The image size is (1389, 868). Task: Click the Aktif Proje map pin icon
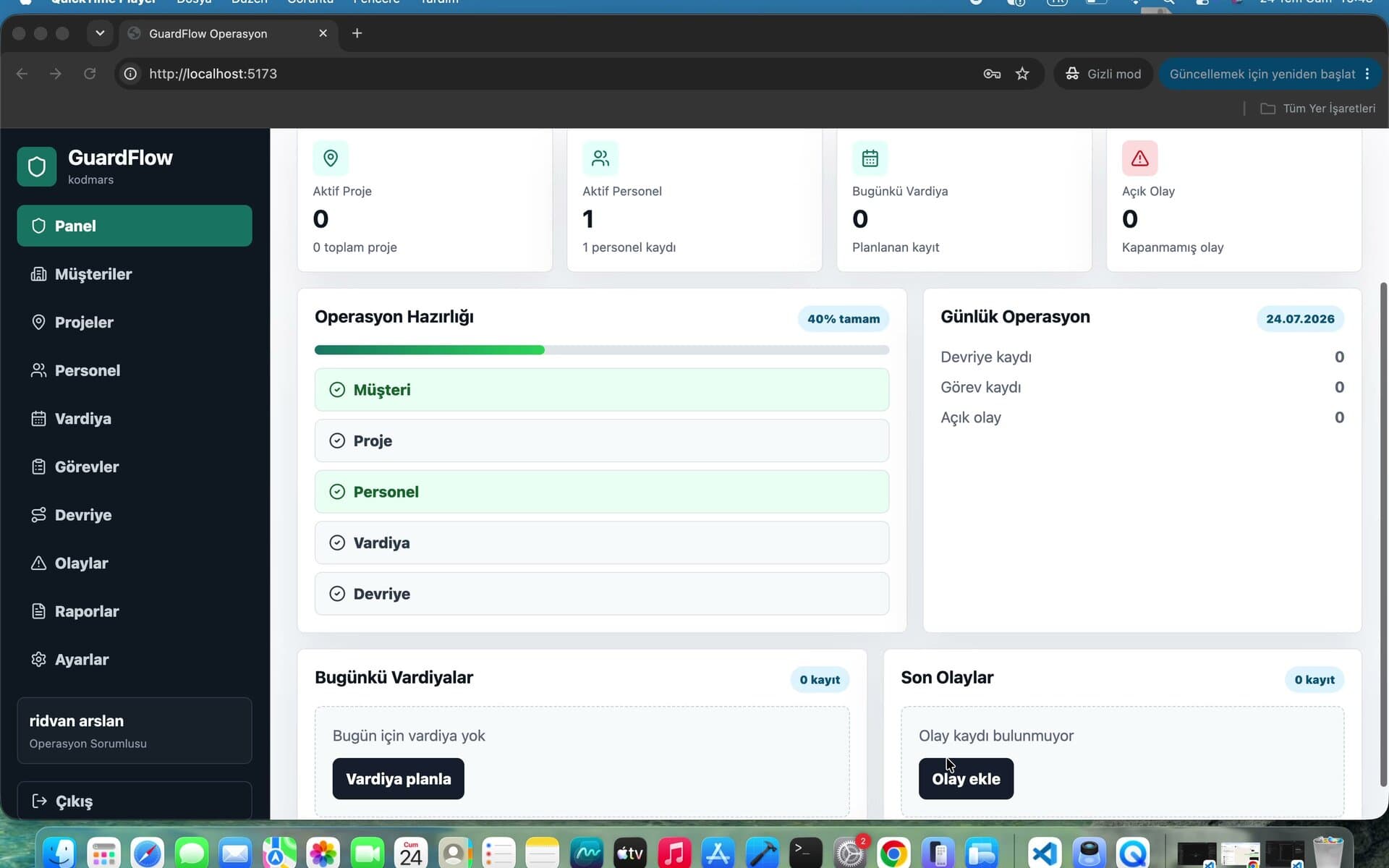(331, 158)
